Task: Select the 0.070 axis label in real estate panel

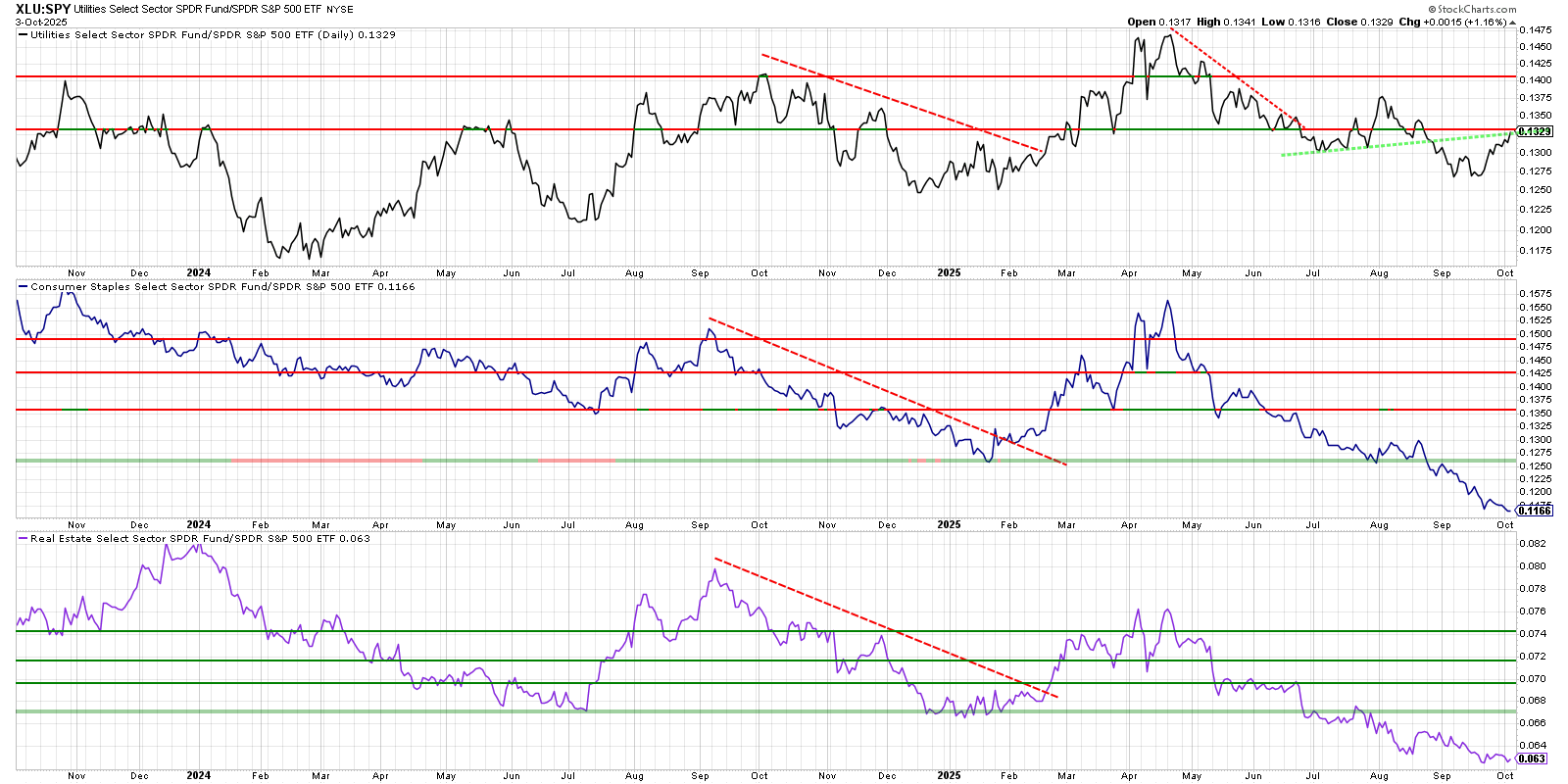Action: [1533, 678]
